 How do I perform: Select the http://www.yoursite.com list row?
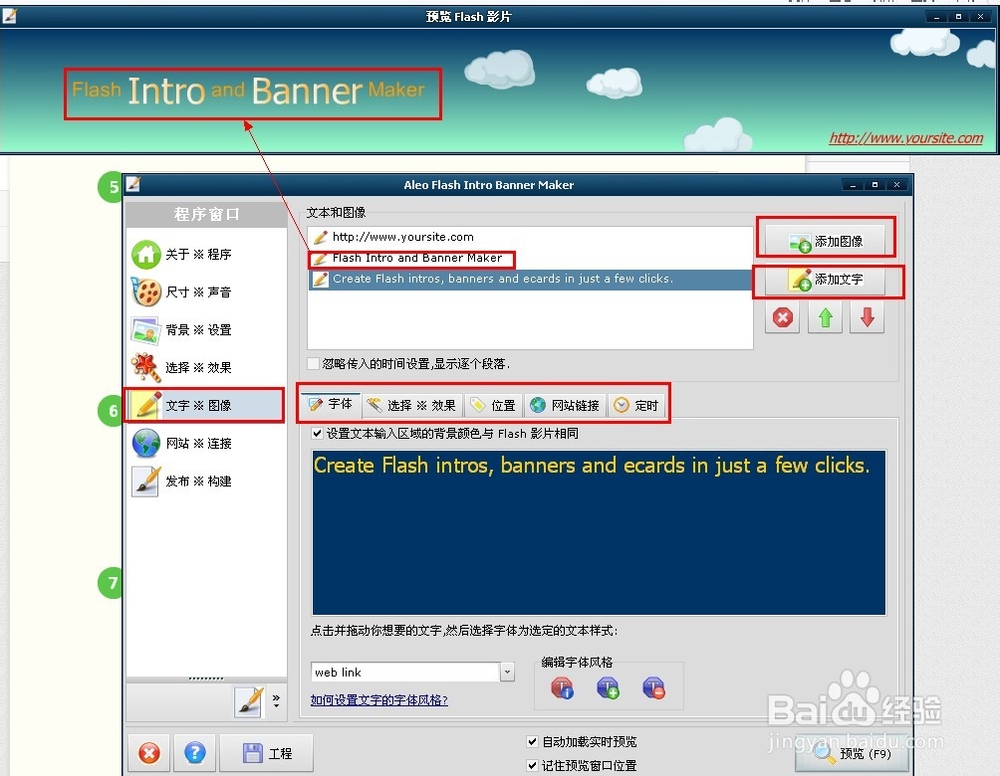(530, 237)
